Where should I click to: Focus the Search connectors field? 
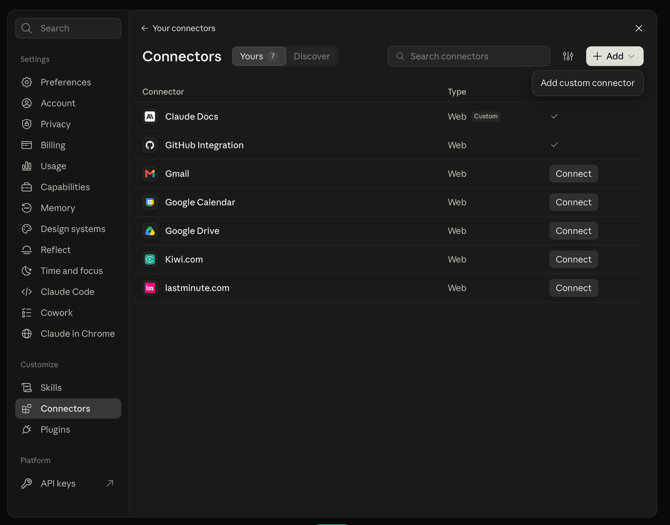[x=469, y=56]
